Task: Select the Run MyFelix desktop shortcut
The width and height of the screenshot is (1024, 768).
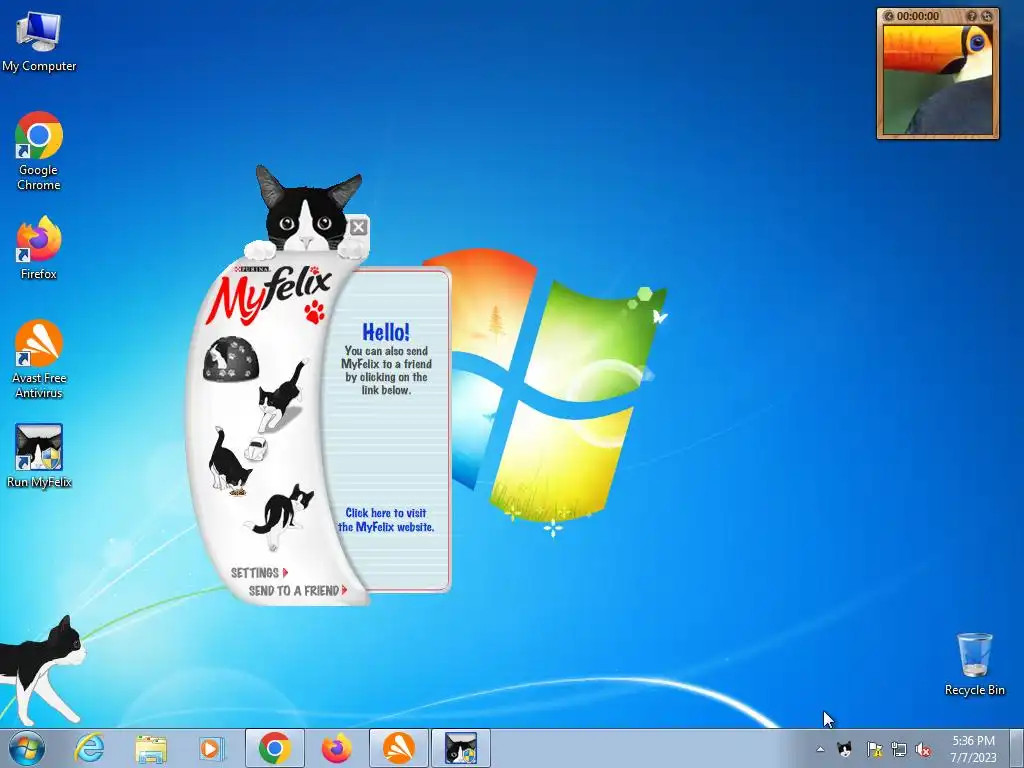Action: click(39, 456)
